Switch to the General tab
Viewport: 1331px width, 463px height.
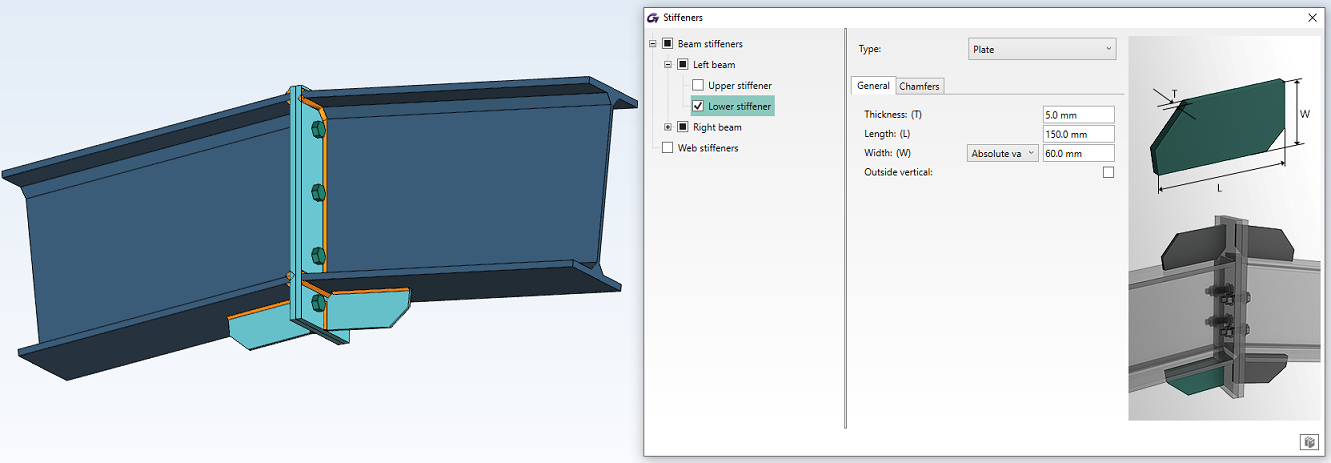click(x=873, y=86)
